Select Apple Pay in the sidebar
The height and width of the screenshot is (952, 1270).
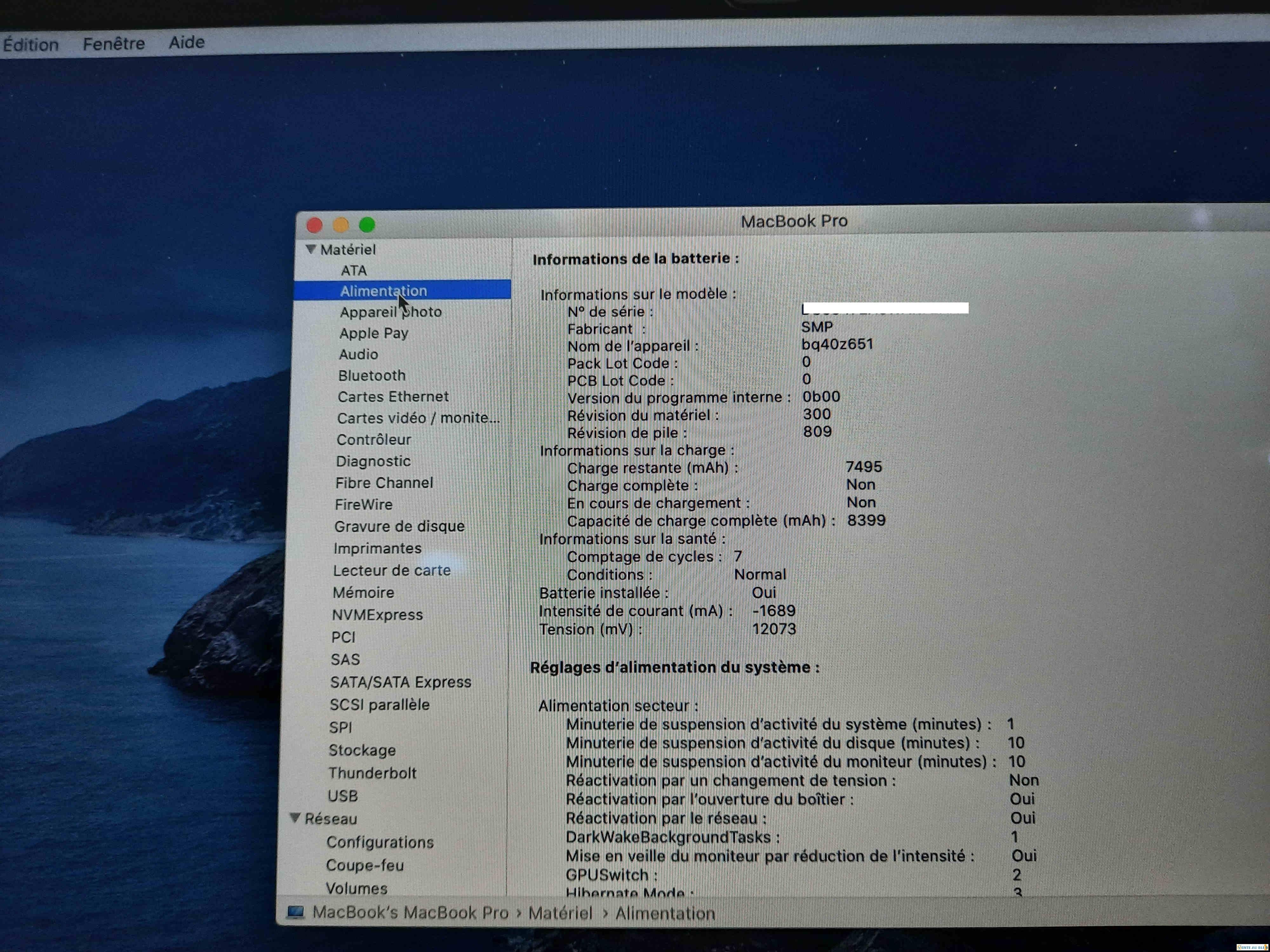[374, 334]
